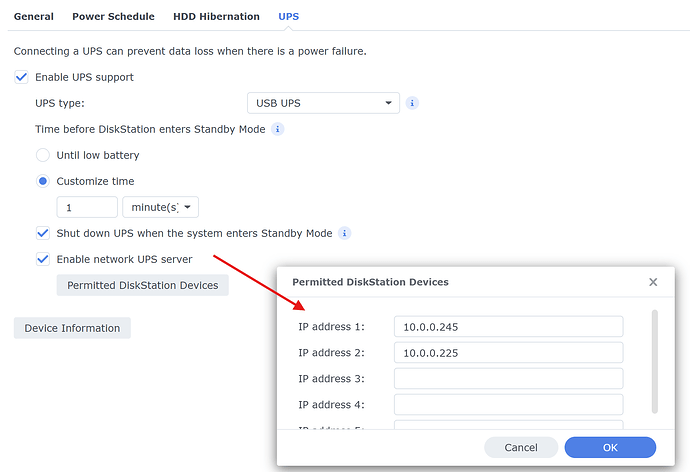Select Until low battery option

point(43,155)
